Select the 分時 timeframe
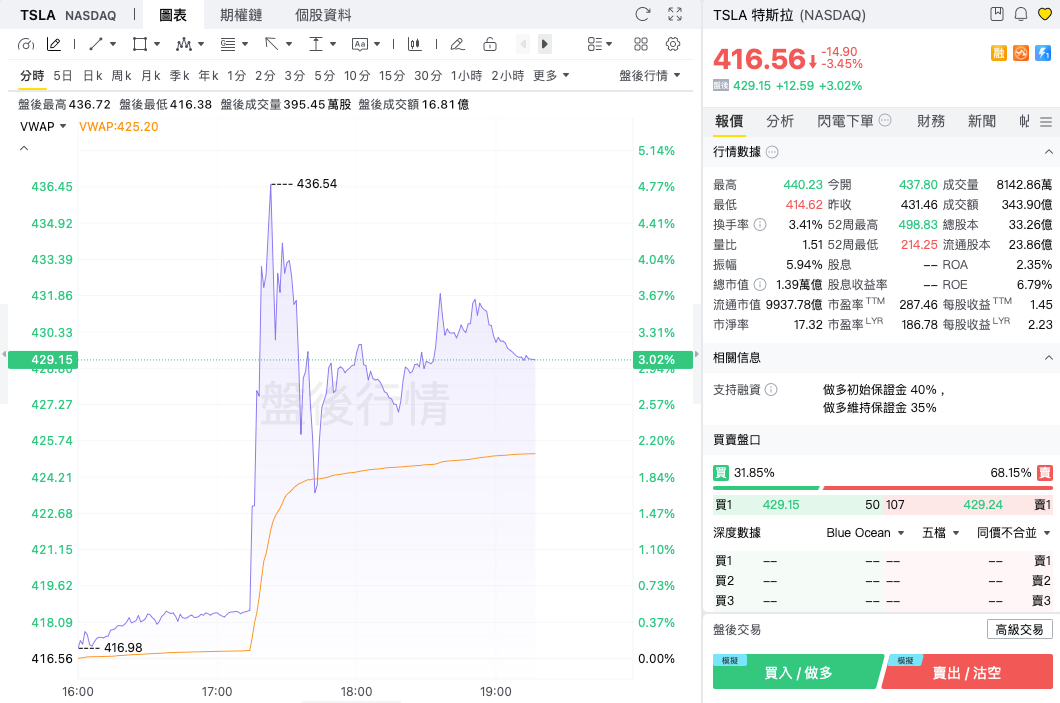The height and width of the screenshot is (703, 1060). [32, 76]
